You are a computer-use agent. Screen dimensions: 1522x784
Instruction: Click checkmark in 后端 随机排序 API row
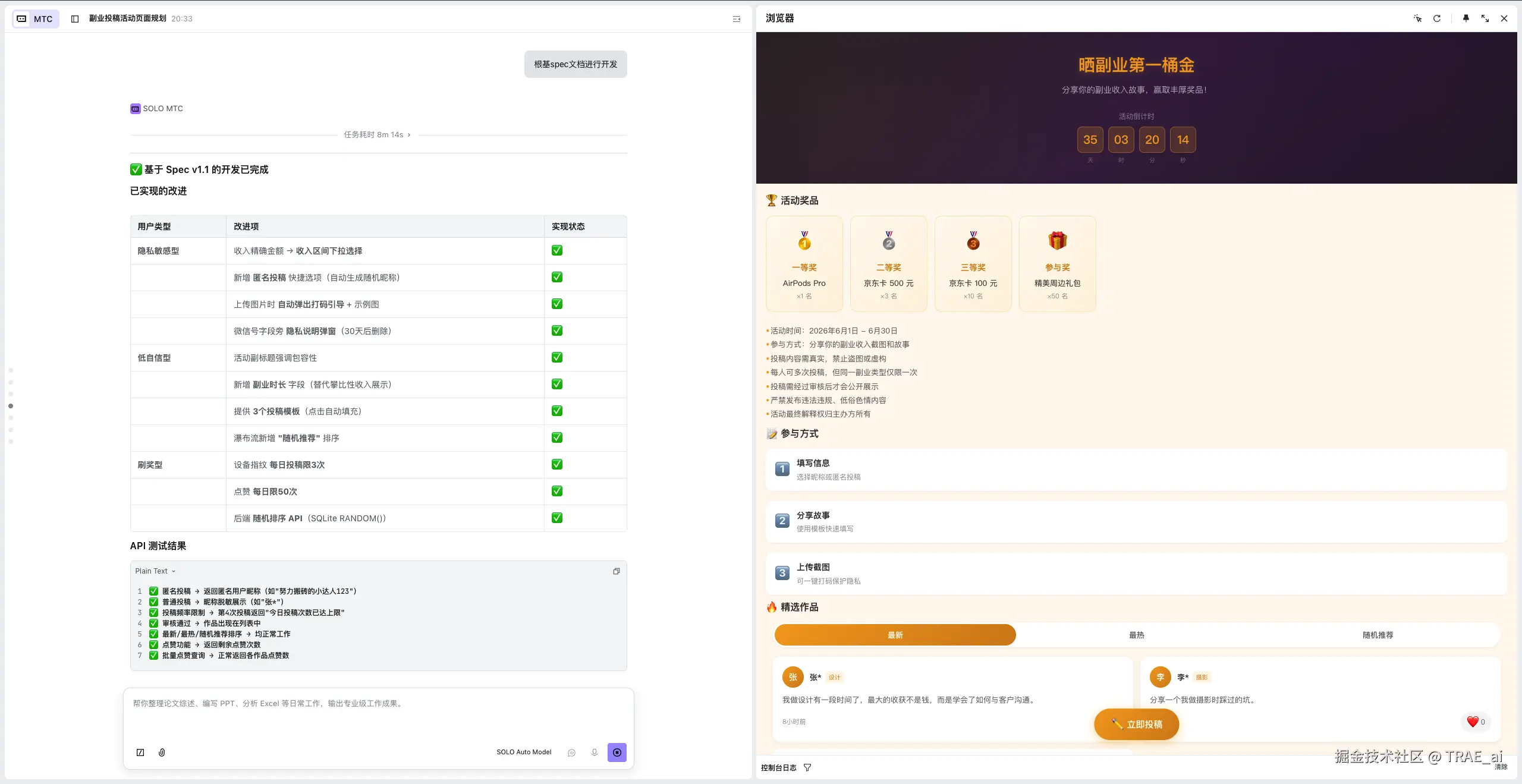[557, 518]
